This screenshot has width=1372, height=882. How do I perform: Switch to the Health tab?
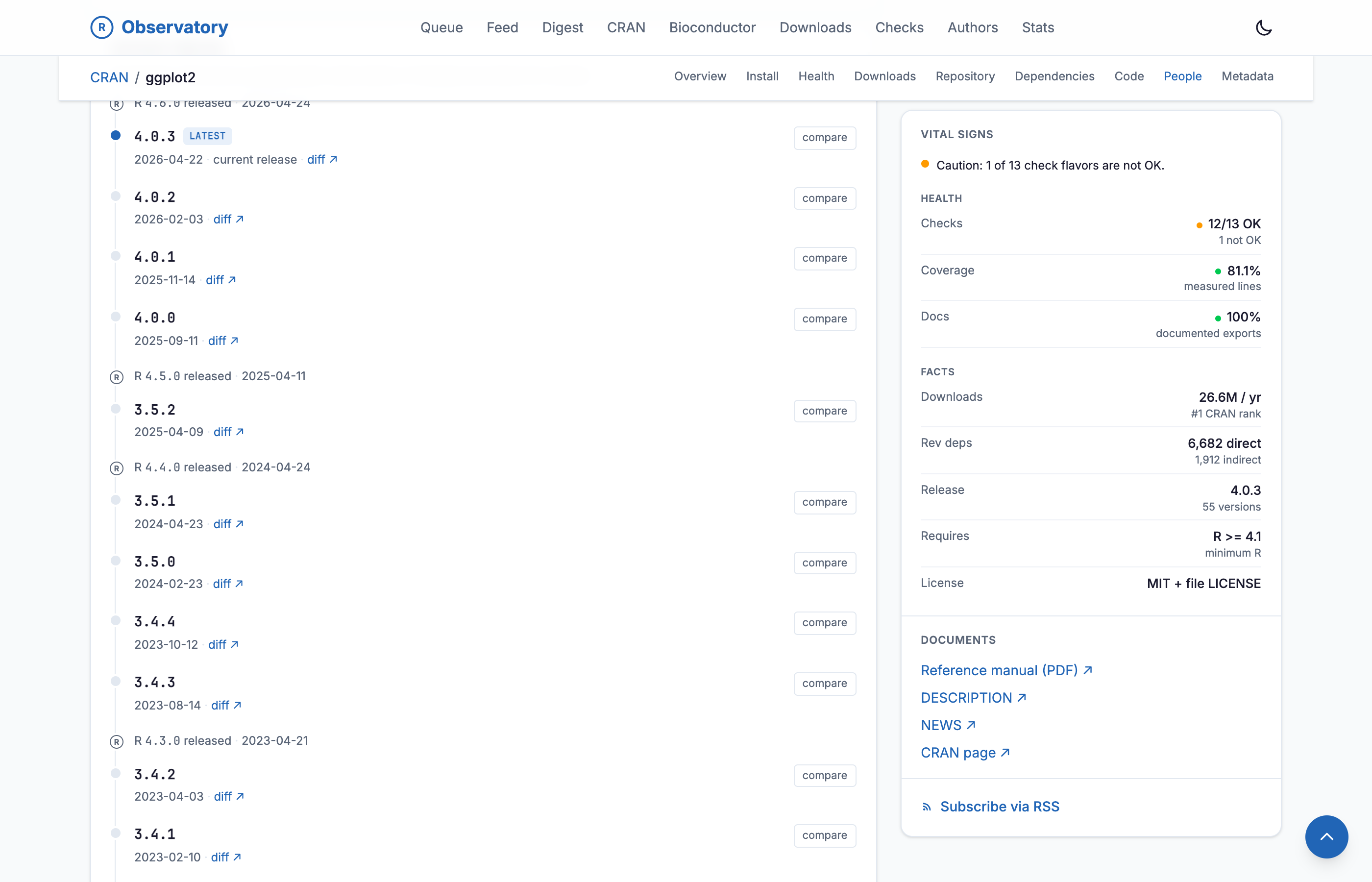pyautogui.click(x=816, y=76)
